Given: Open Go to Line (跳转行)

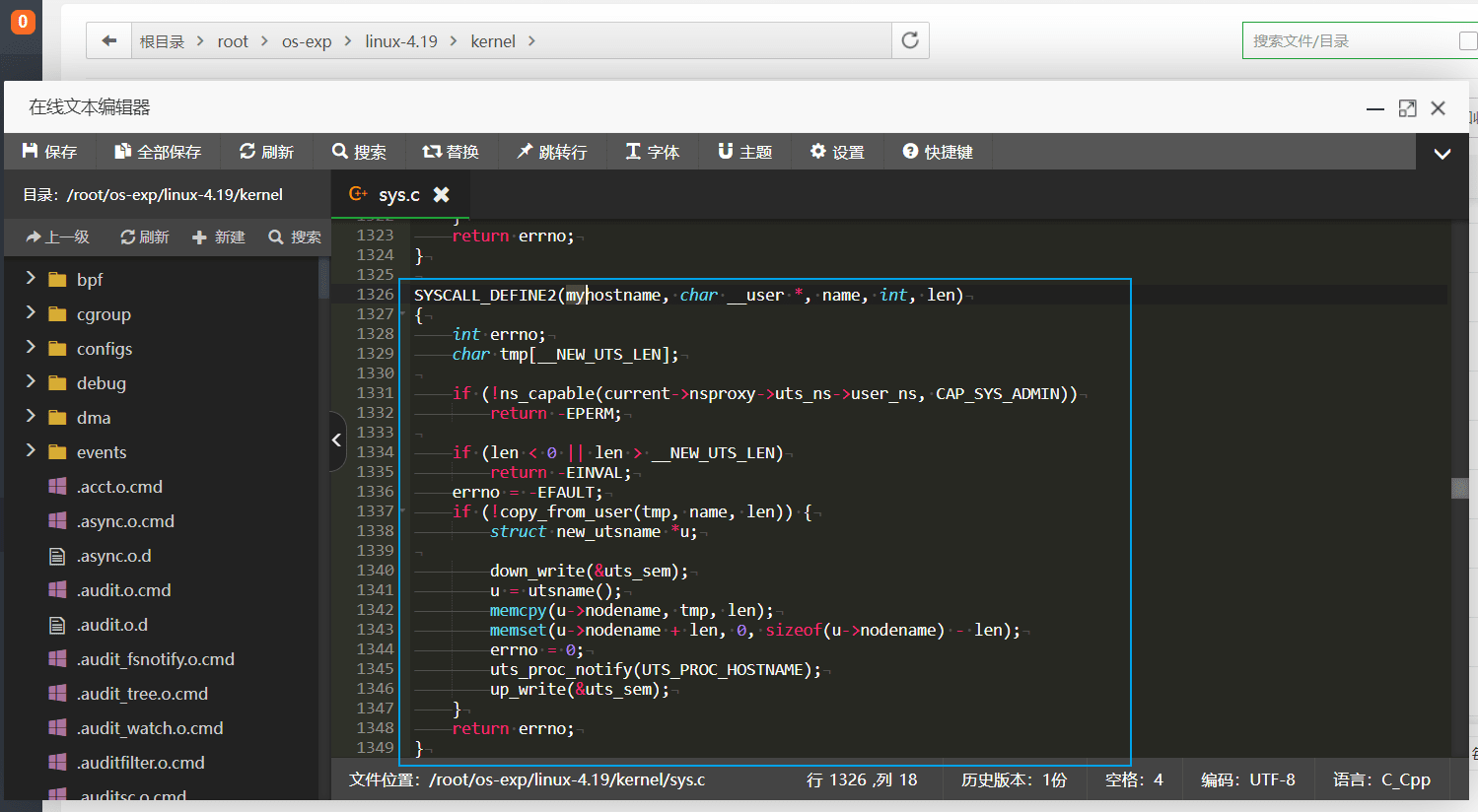Looking at the screenshot, I should coord(551,152).
